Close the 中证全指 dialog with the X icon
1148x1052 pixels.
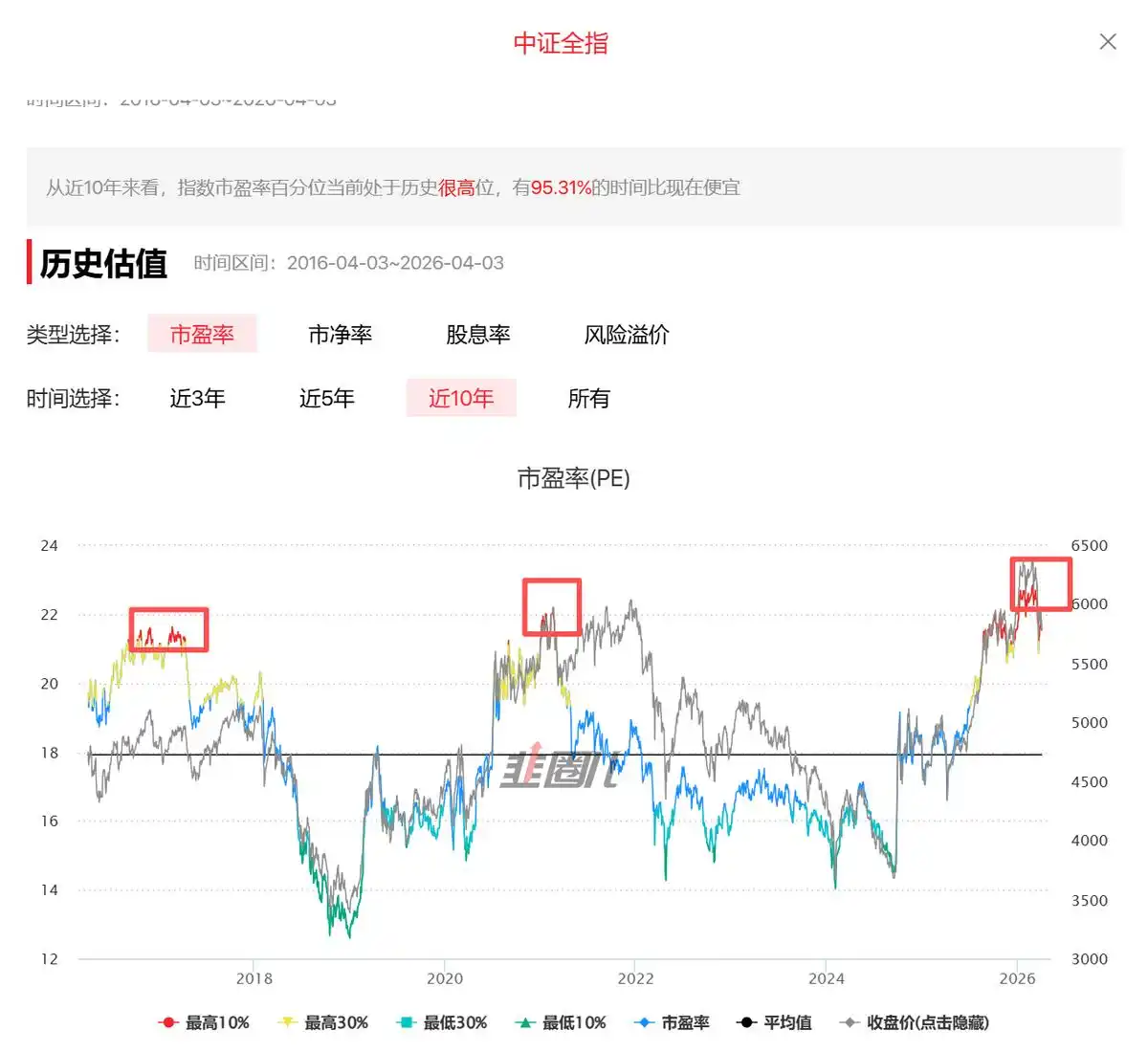click(1108, 41)
